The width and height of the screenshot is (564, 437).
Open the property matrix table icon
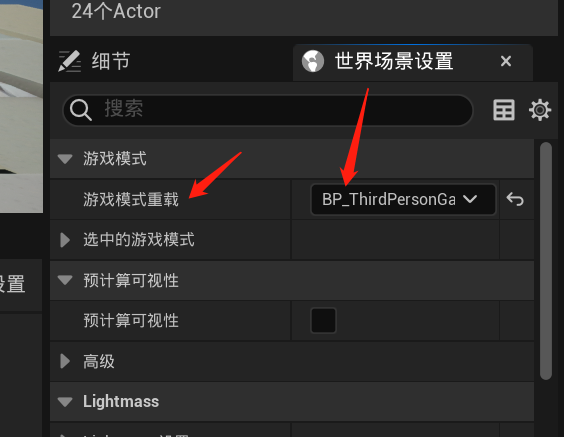(504, 110)
